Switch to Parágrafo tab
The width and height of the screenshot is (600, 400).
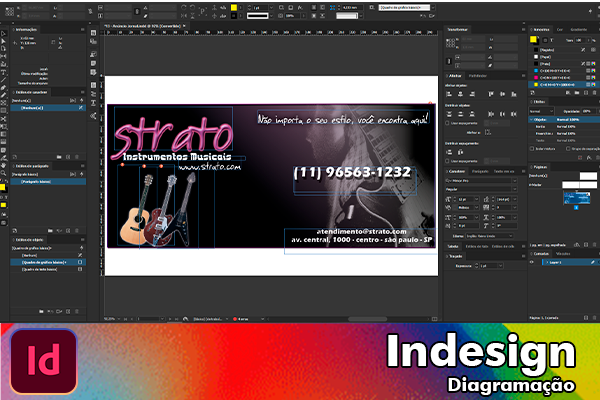click(480, 171)
